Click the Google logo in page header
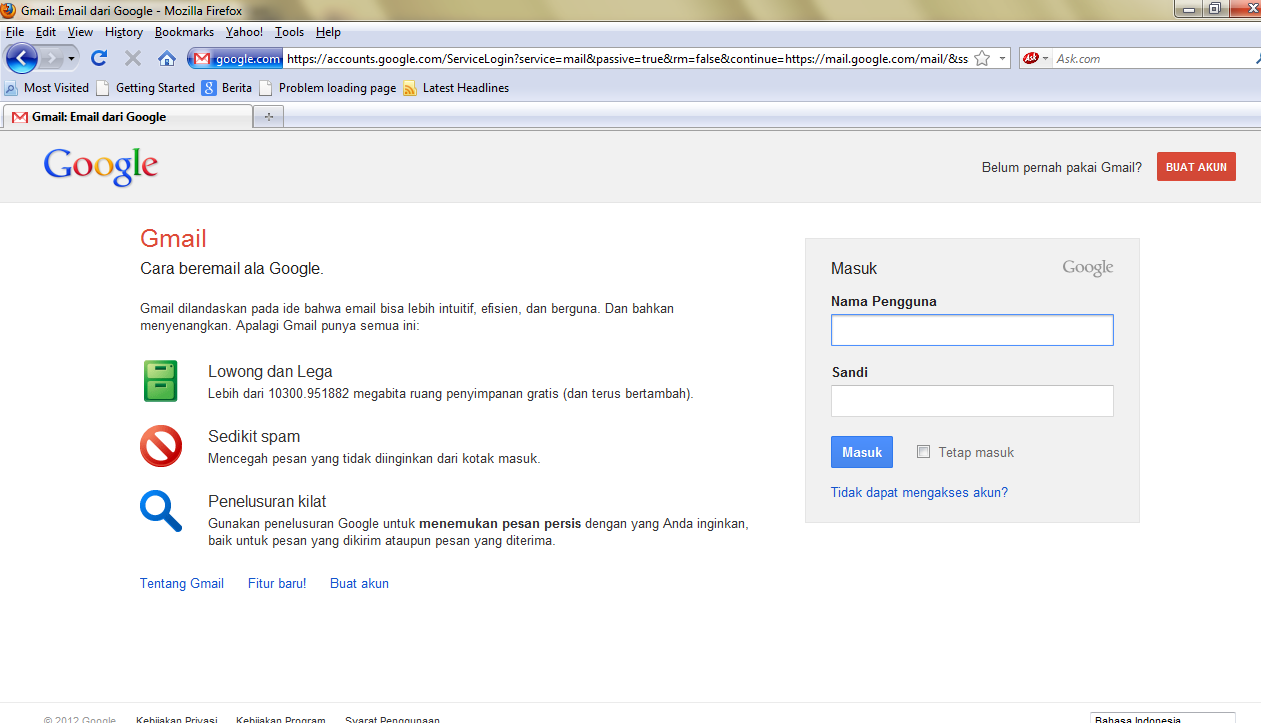Screen dimensions: 1261x723 point(101,167)
